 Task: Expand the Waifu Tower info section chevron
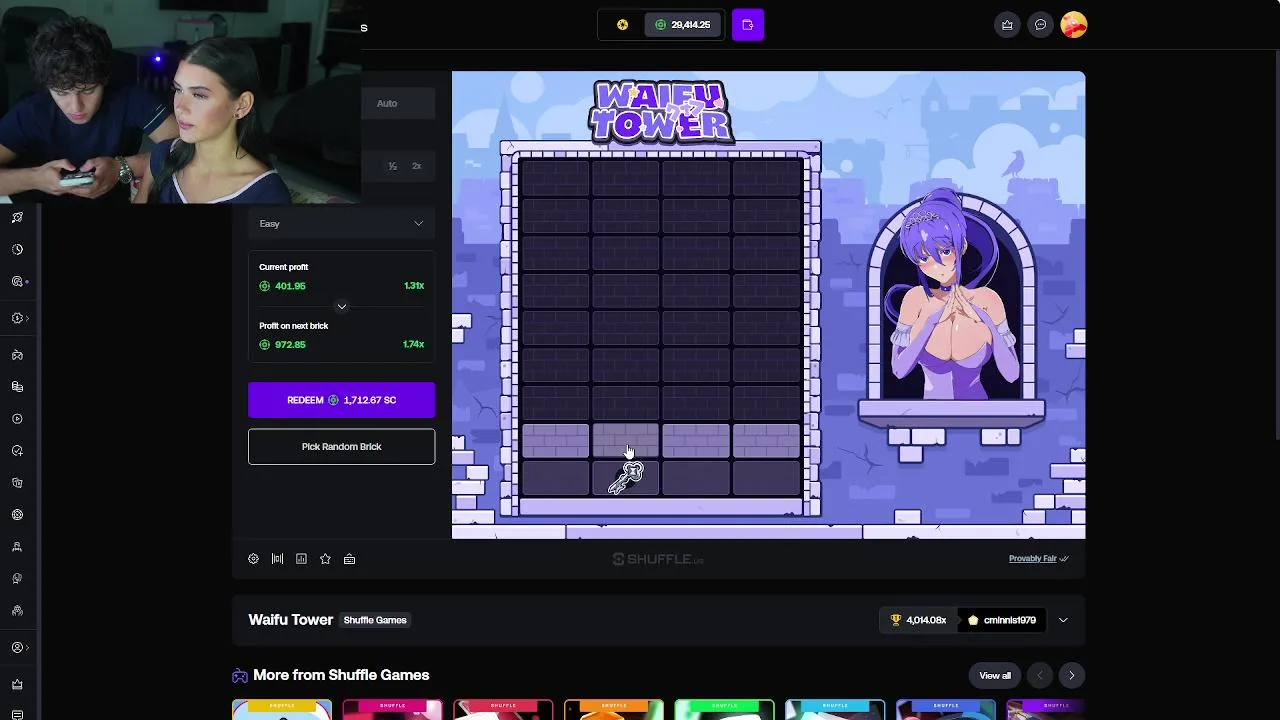click(1063, 620)
